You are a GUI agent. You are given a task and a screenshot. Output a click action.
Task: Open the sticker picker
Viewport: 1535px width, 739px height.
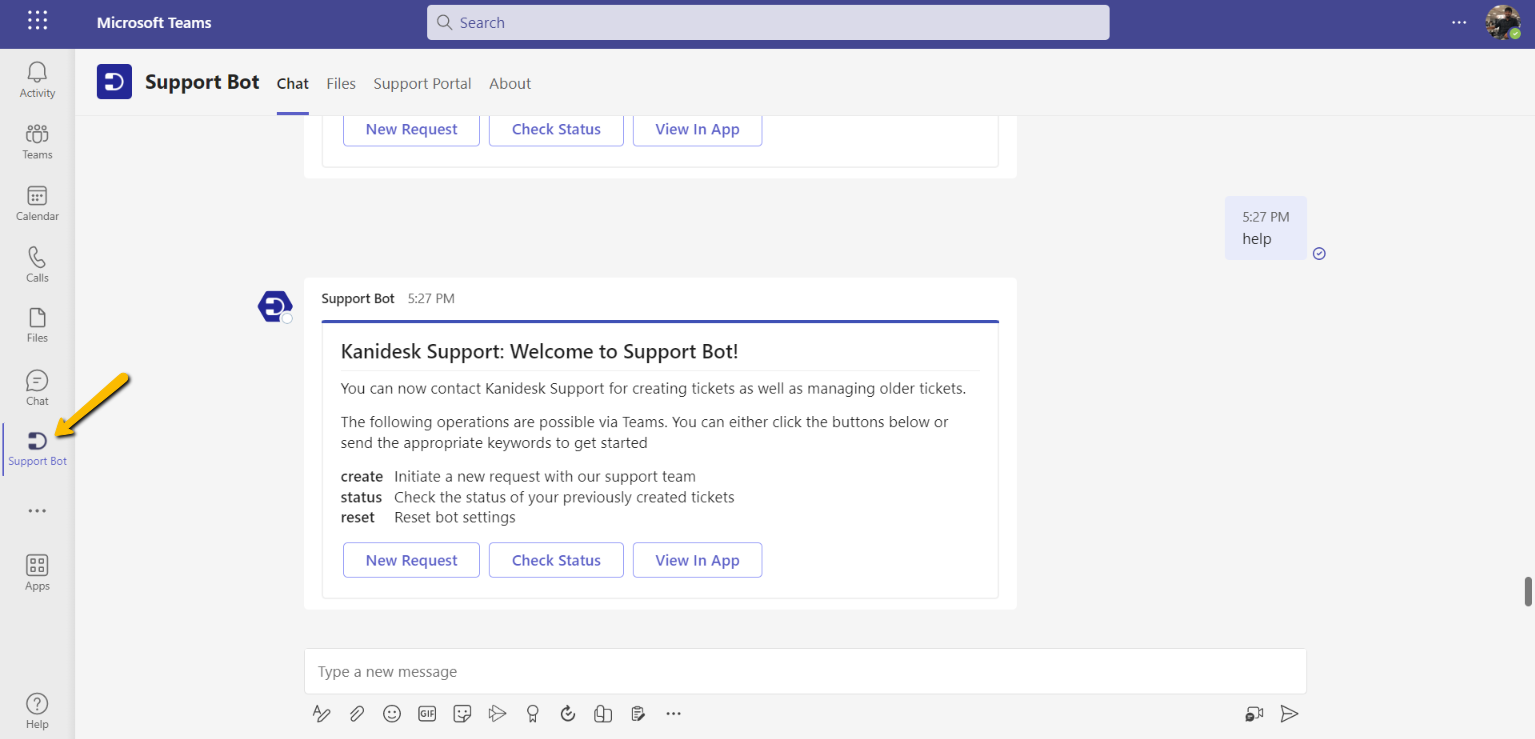click(x=462, y=713)
